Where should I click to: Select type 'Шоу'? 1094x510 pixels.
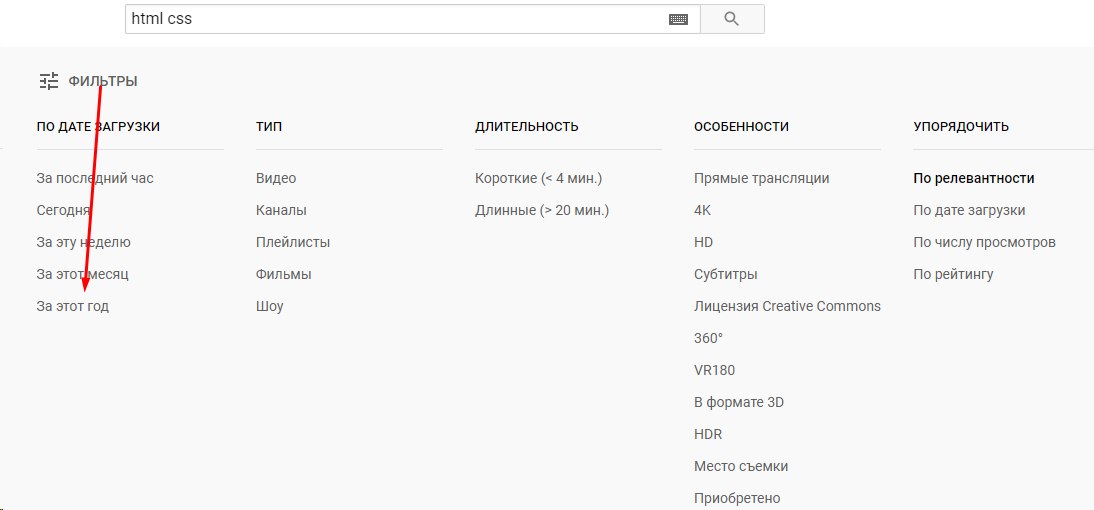click(x=270, y=307)
